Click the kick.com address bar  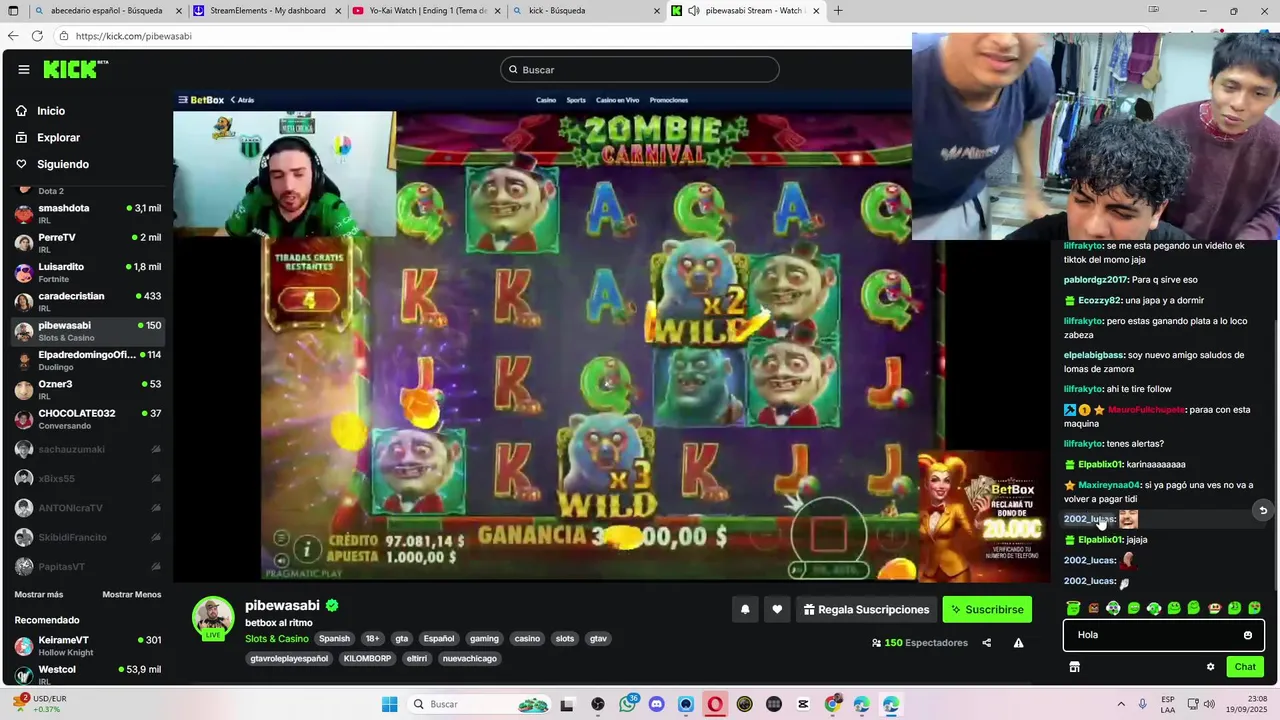[x=480, y=35]
